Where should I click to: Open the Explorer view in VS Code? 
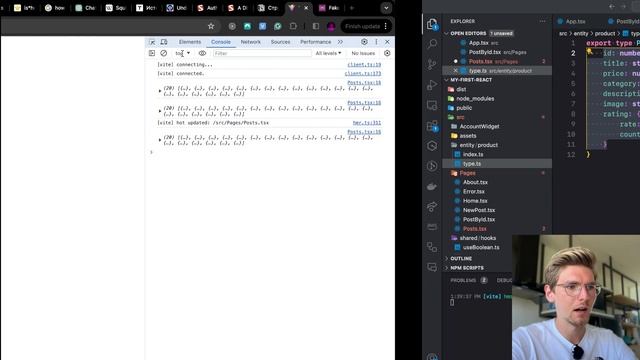[x=432, y=24]
